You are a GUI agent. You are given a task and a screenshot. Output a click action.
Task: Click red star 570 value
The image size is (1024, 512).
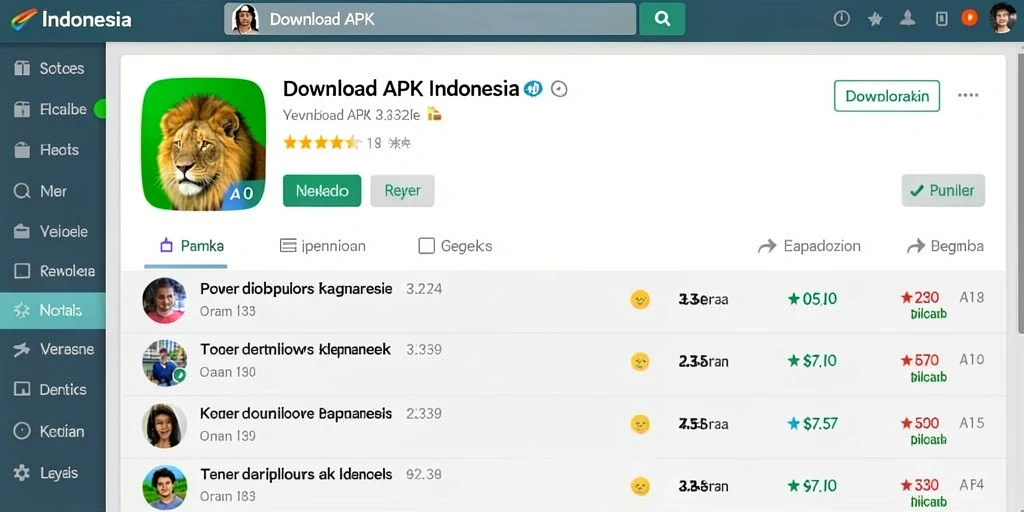920,360
